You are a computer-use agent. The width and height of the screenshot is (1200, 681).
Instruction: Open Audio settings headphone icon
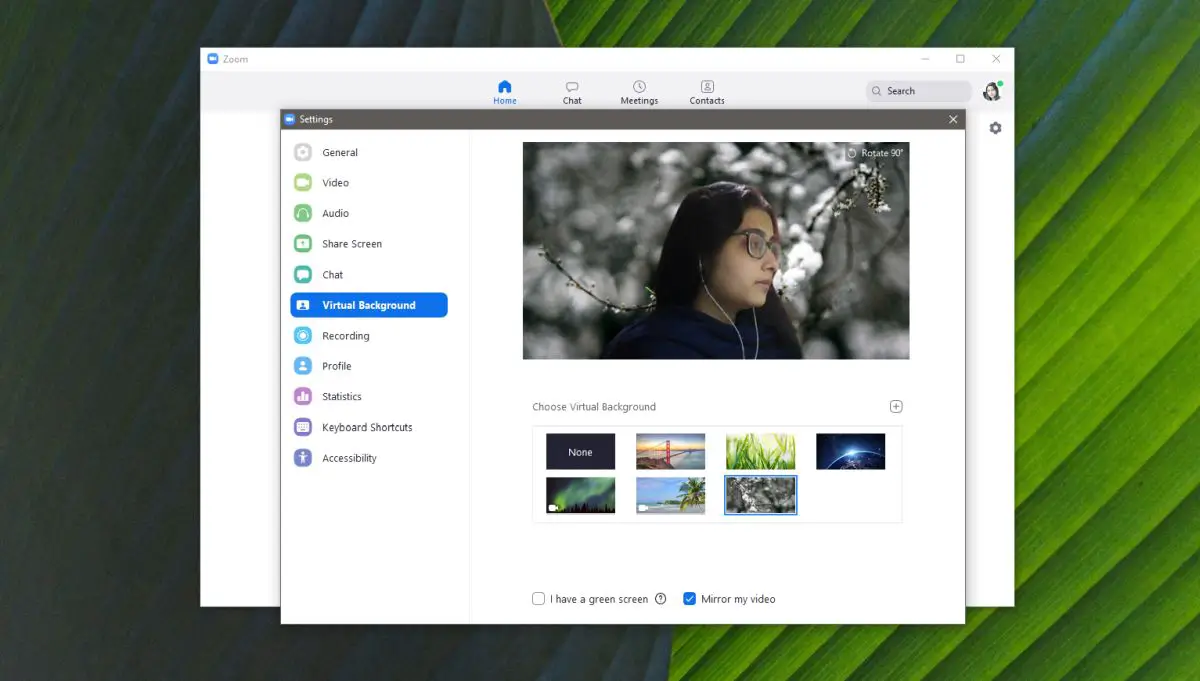tap(303, 213)
